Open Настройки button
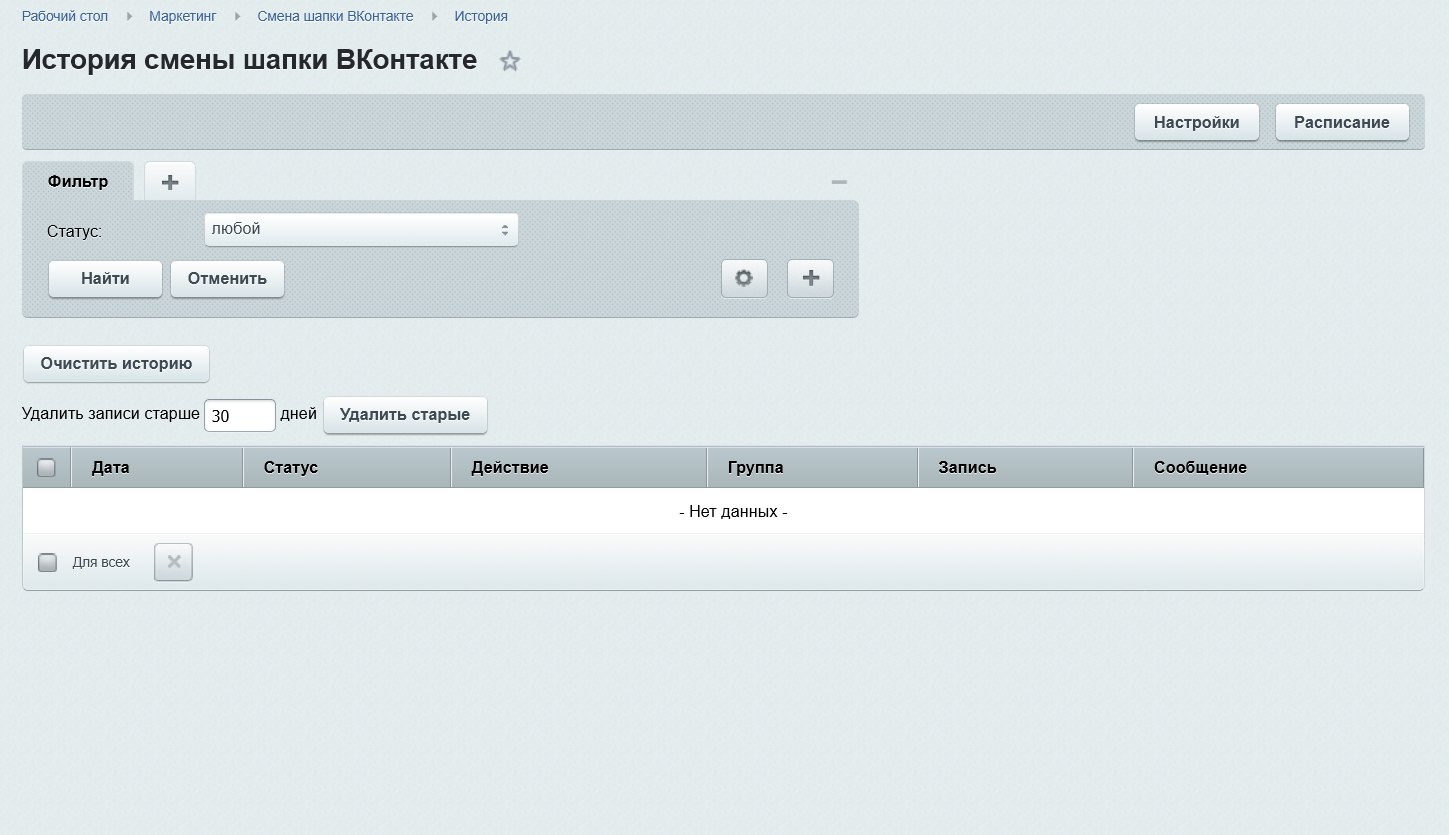This screenshot has width=1449, height=835. 1197,122
